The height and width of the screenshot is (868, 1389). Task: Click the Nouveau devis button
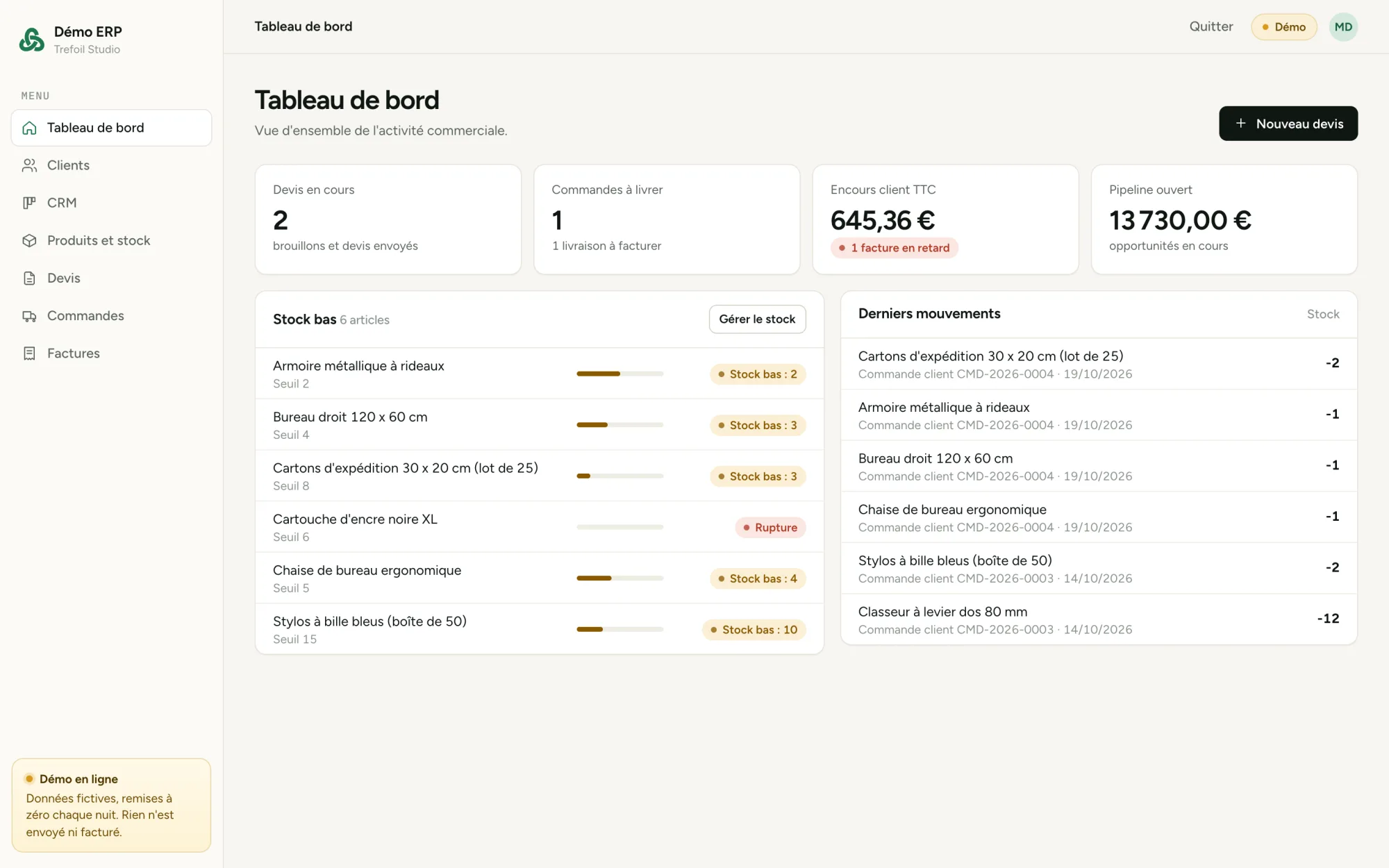pos(1288,124)
